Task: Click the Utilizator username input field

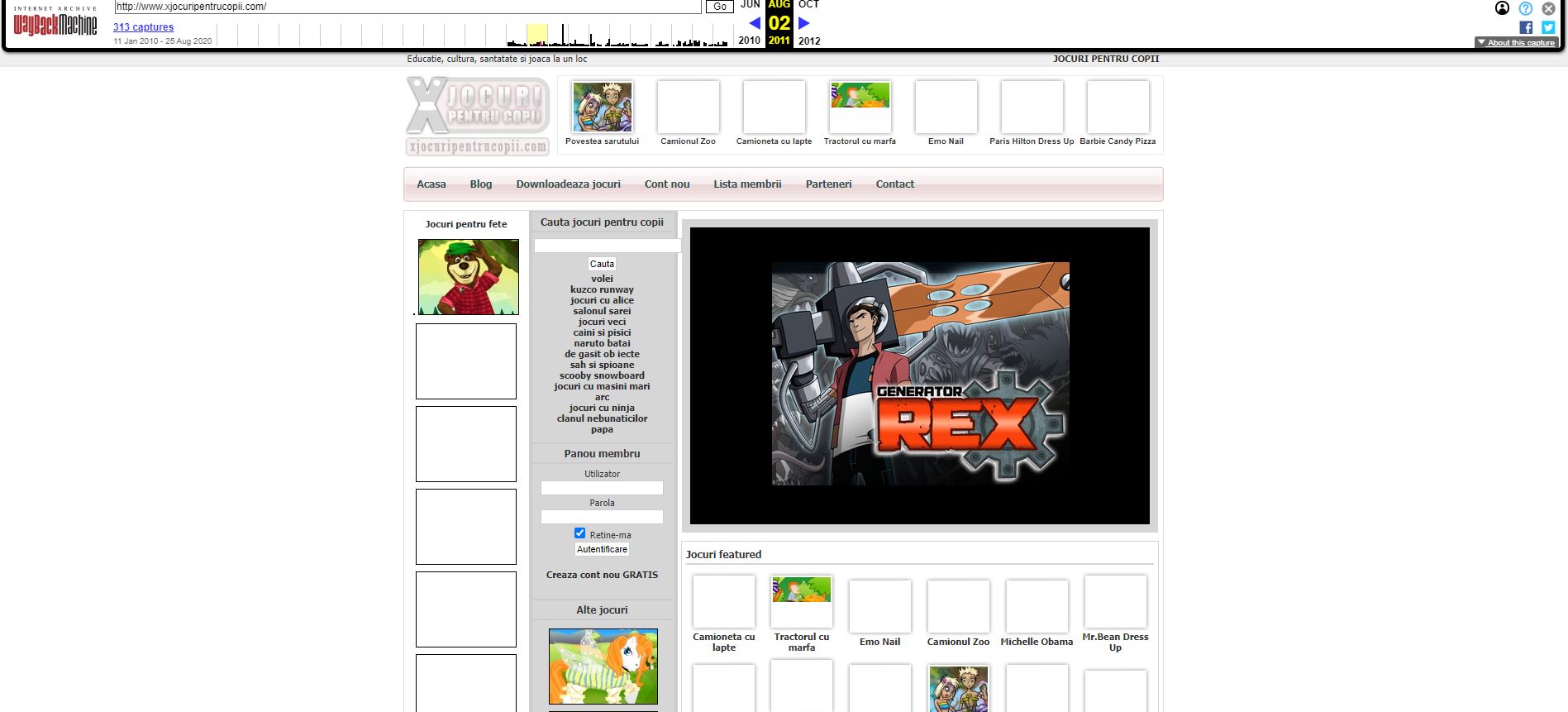Action: pyautogui.click(x=602, y=488)
